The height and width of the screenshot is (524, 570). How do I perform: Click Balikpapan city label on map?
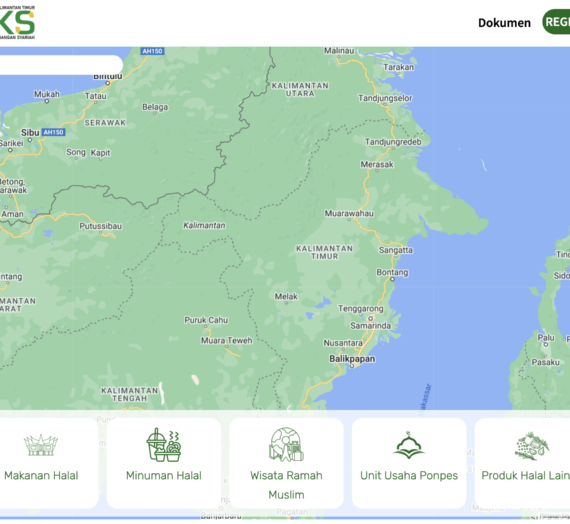click(352, 359)
